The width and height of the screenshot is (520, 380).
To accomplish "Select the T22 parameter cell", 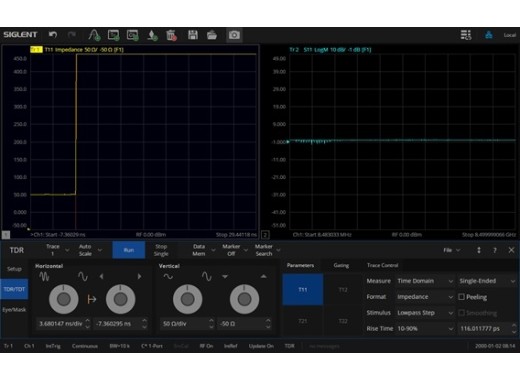I will 343,321.
